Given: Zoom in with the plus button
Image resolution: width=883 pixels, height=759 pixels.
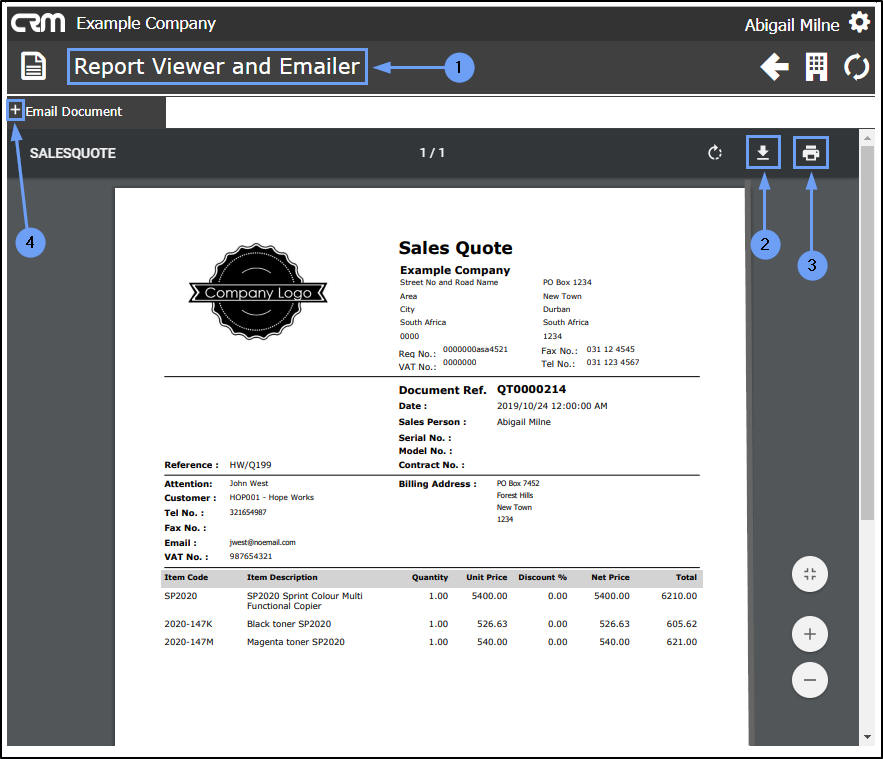Looking at the screenshot, I should (809, 634).
